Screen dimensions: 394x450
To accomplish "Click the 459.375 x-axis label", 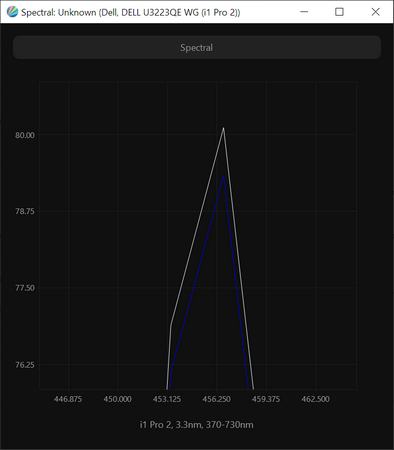I will (x=266, y=399).
